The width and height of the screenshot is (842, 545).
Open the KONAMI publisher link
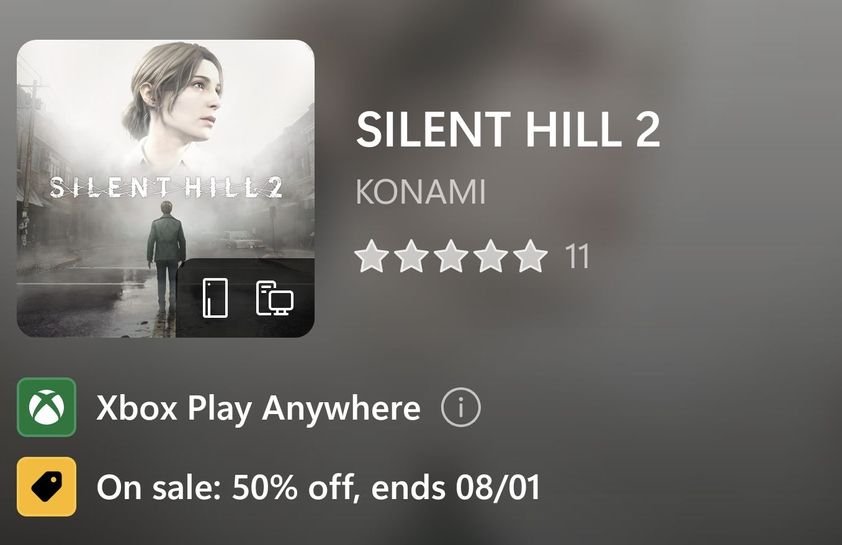(x=420, y=192)
